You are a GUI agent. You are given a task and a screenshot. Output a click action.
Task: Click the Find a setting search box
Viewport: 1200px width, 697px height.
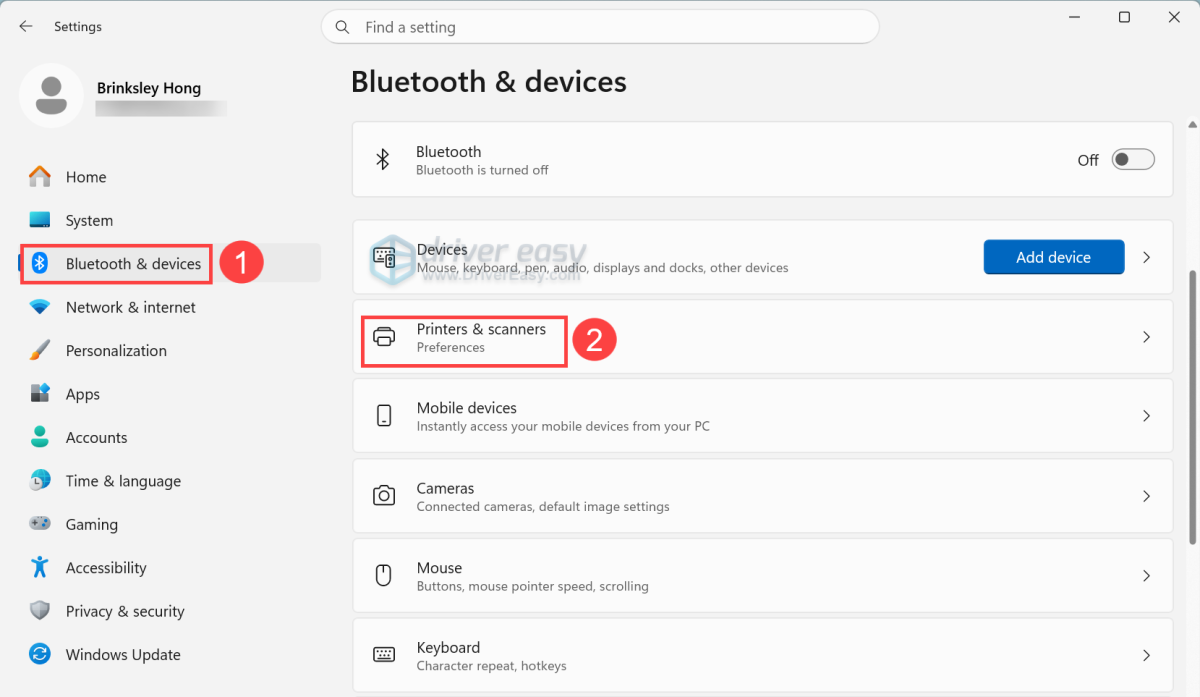point(600,27)
